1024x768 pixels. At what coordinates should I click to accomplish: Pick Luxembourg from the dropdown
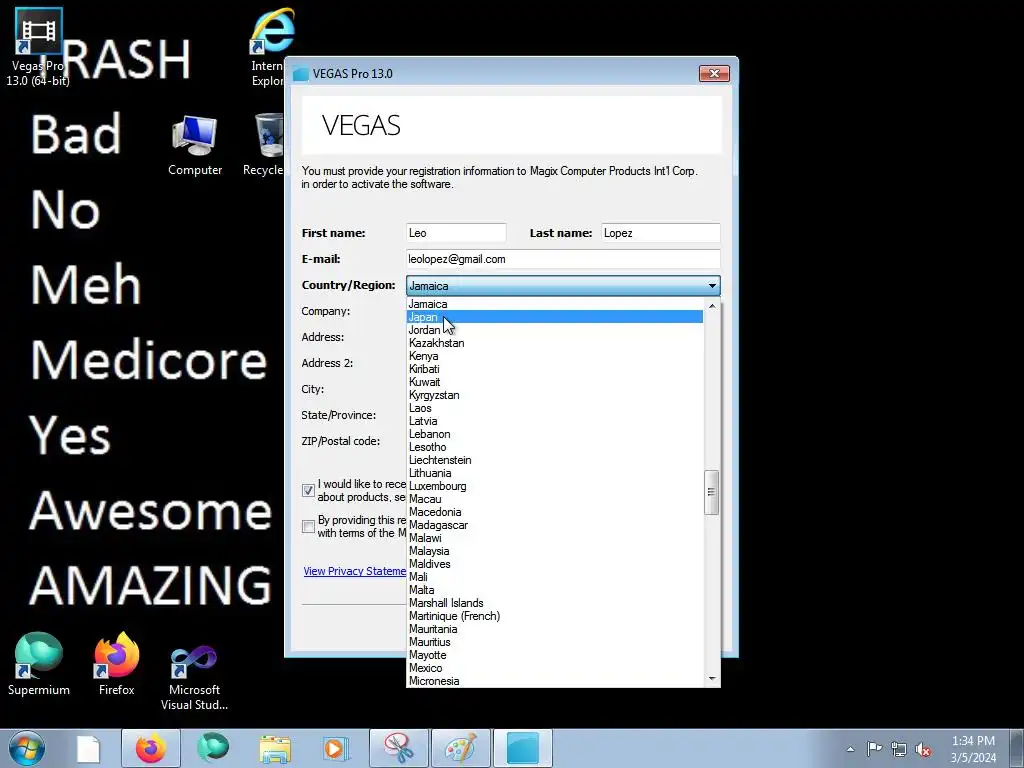554,486
